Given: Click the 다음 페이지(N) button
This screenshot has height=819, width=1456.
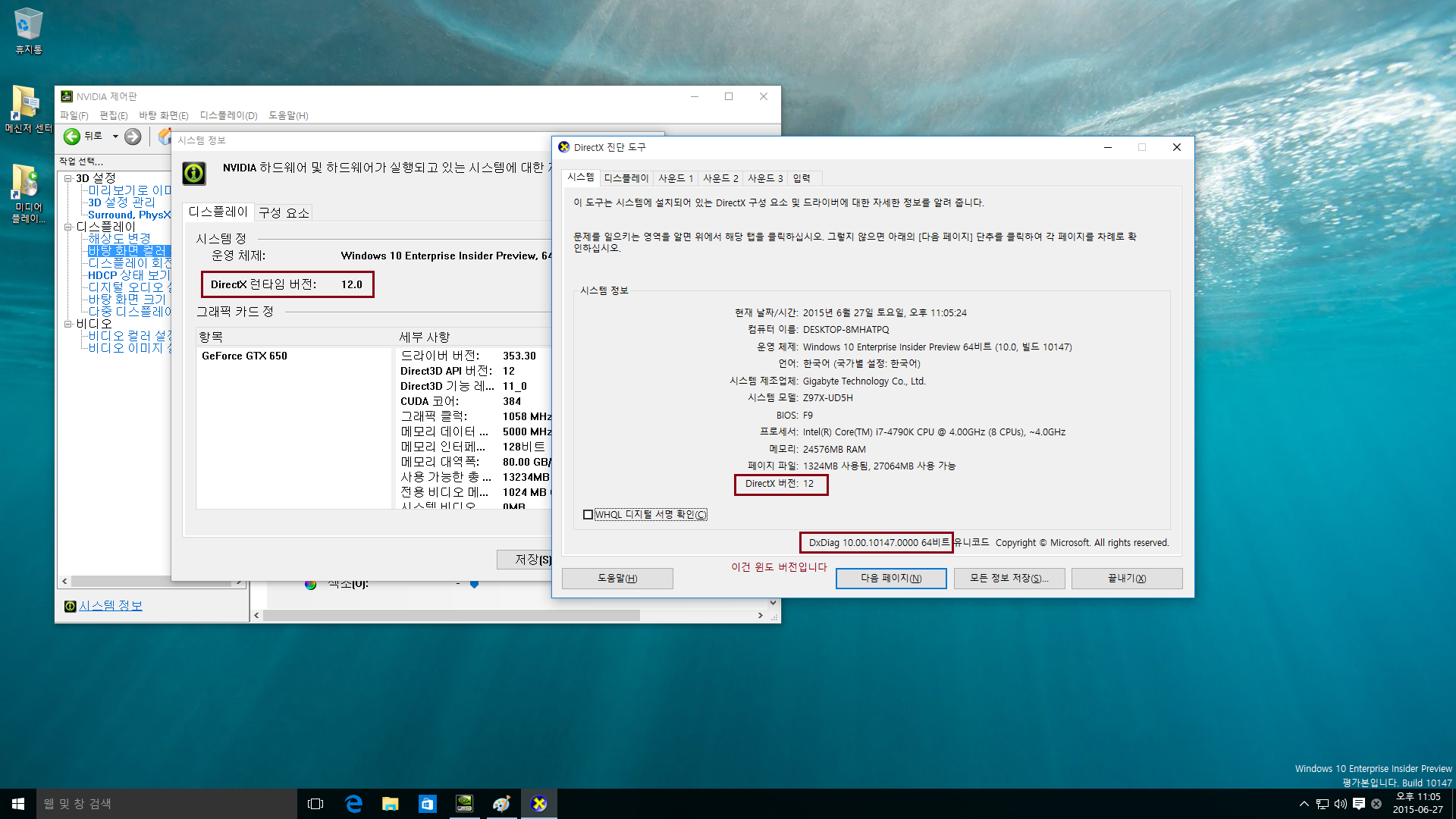Looking at the screenshot, I should tap(891, 579).
